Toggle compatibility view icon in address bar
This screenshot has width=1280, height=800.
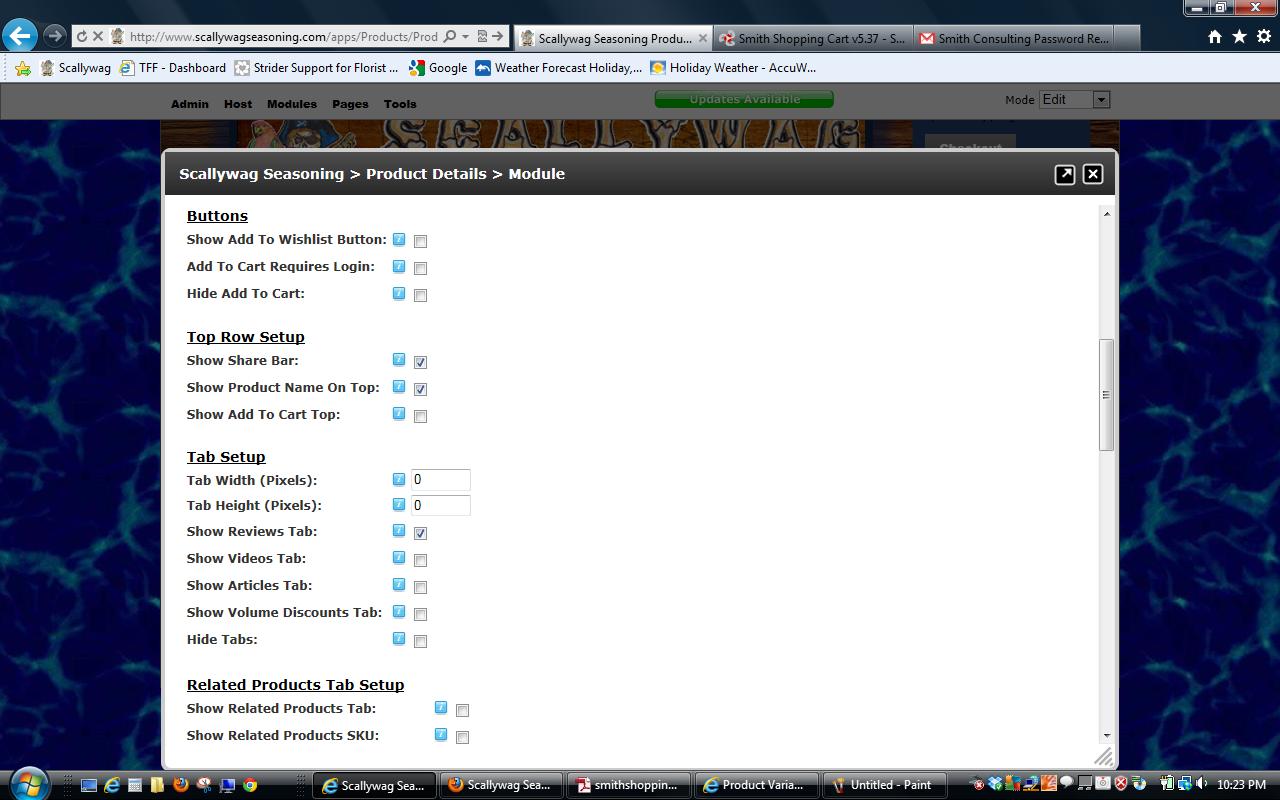click(x=481, y=36)
